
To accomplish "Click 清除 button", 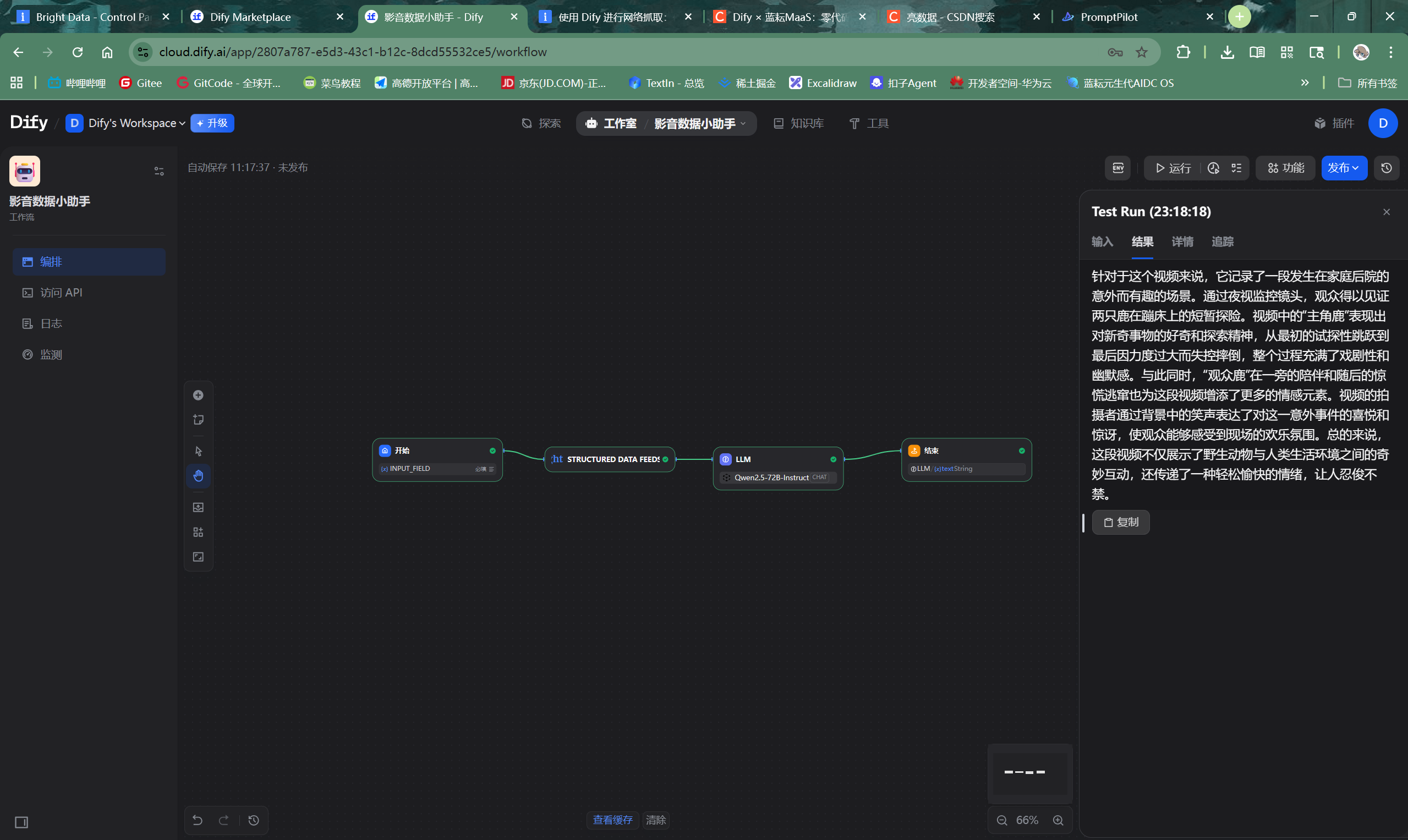I will point(656,820).
